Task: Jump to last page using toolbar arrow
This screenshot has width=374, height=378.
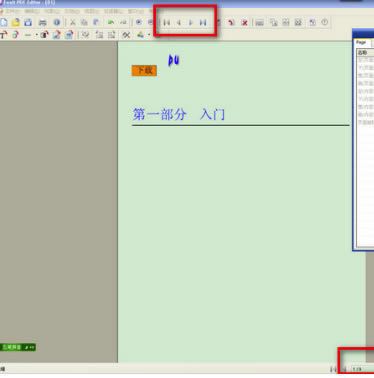Action: [203, 23]
